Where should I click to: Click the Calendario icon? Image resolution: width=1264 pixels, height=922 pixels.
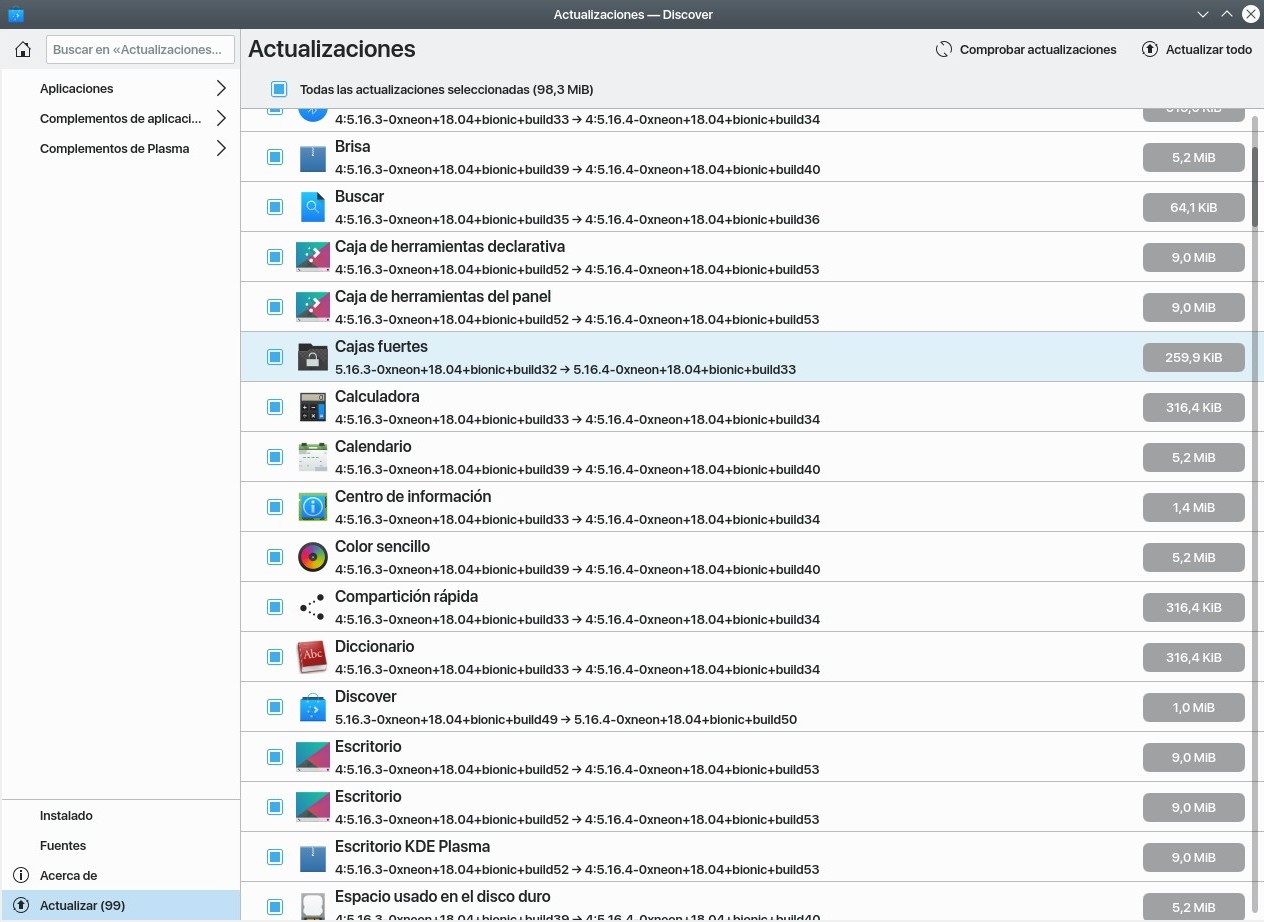point(313,457)
